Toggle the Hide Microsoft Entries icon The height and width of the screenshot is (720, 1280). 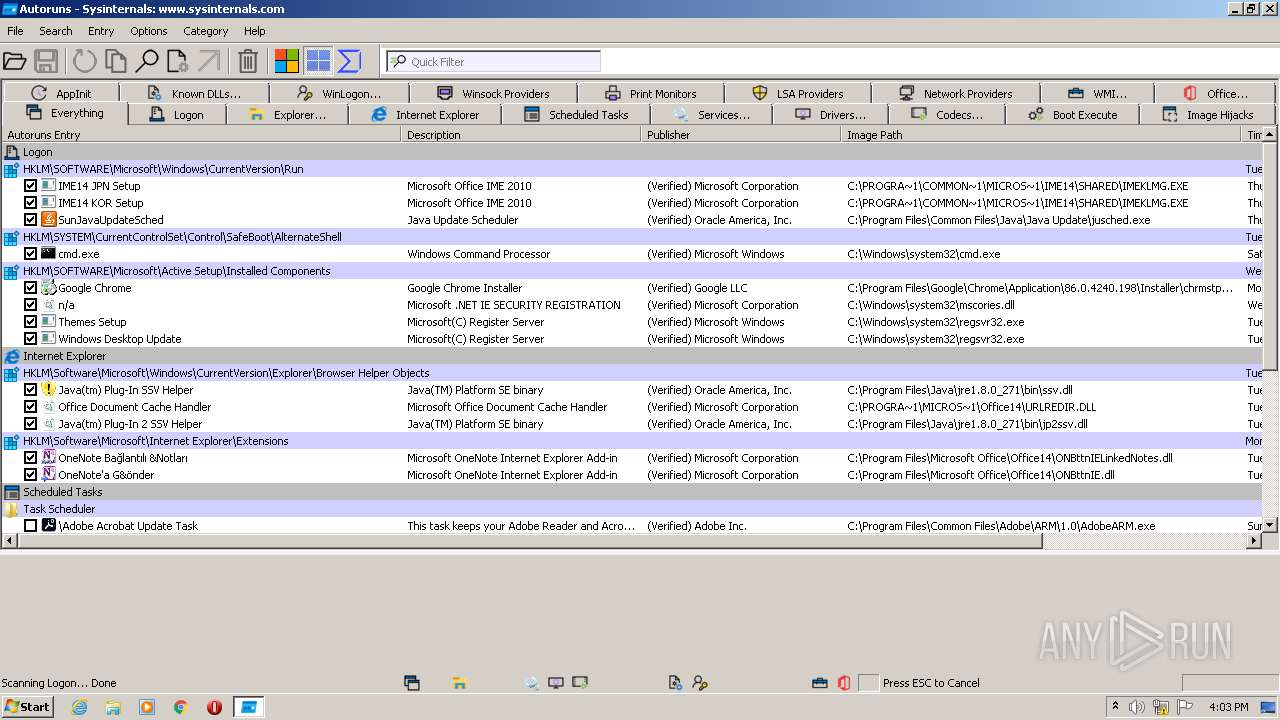(287, 62)
